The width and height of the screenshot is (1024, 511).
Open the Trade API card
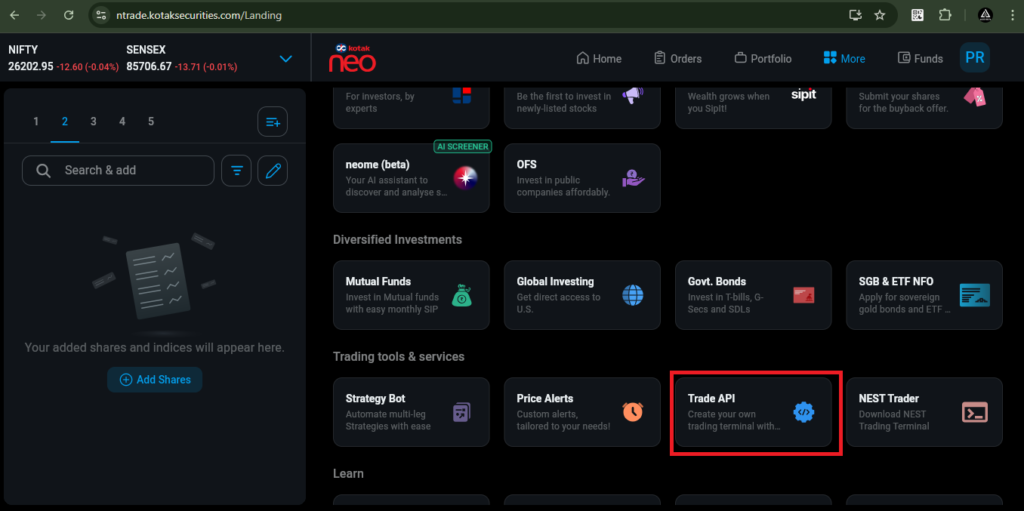point(753,411)
